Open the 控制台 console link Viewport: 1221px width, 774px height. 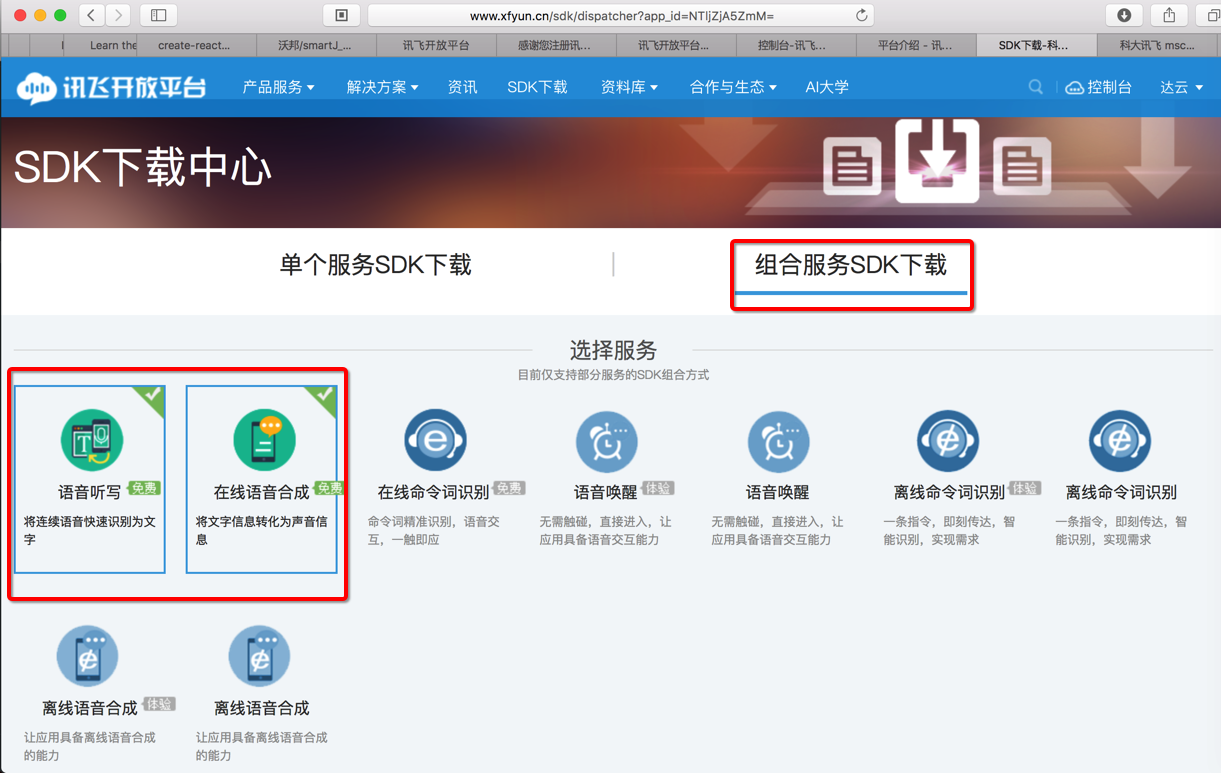click(1109, 87)
